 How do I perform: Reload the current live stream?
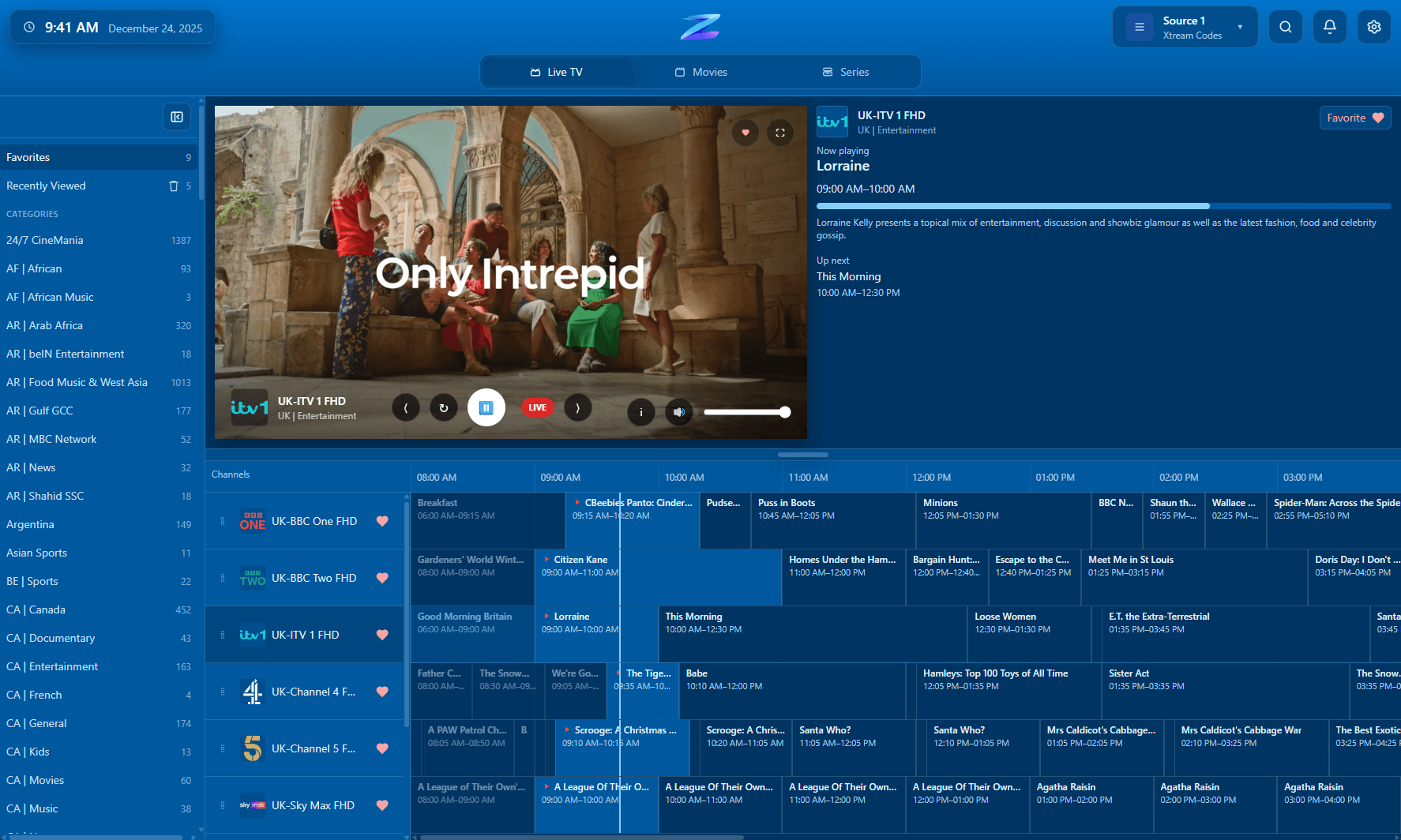pyautogui.click(x=443, y=407)
